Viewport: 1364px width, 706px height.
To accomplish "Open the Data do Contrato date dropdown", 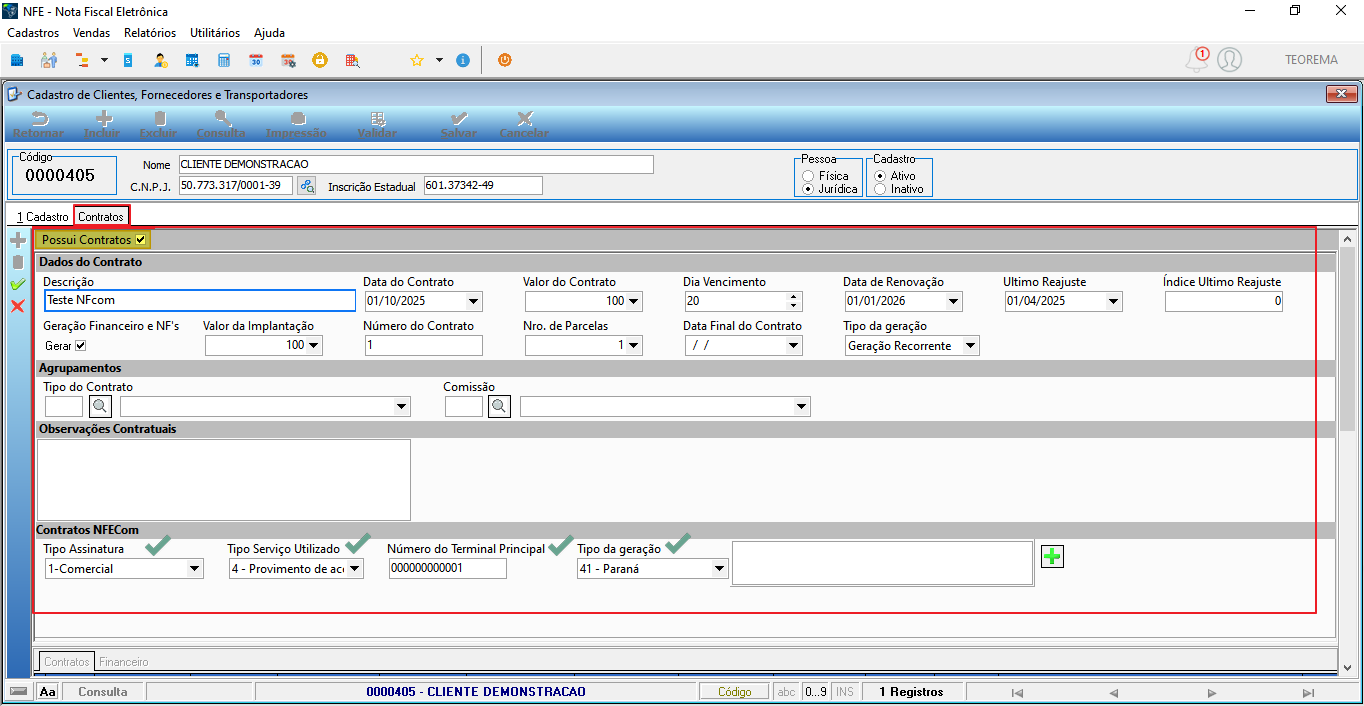I will coord(474,301).
